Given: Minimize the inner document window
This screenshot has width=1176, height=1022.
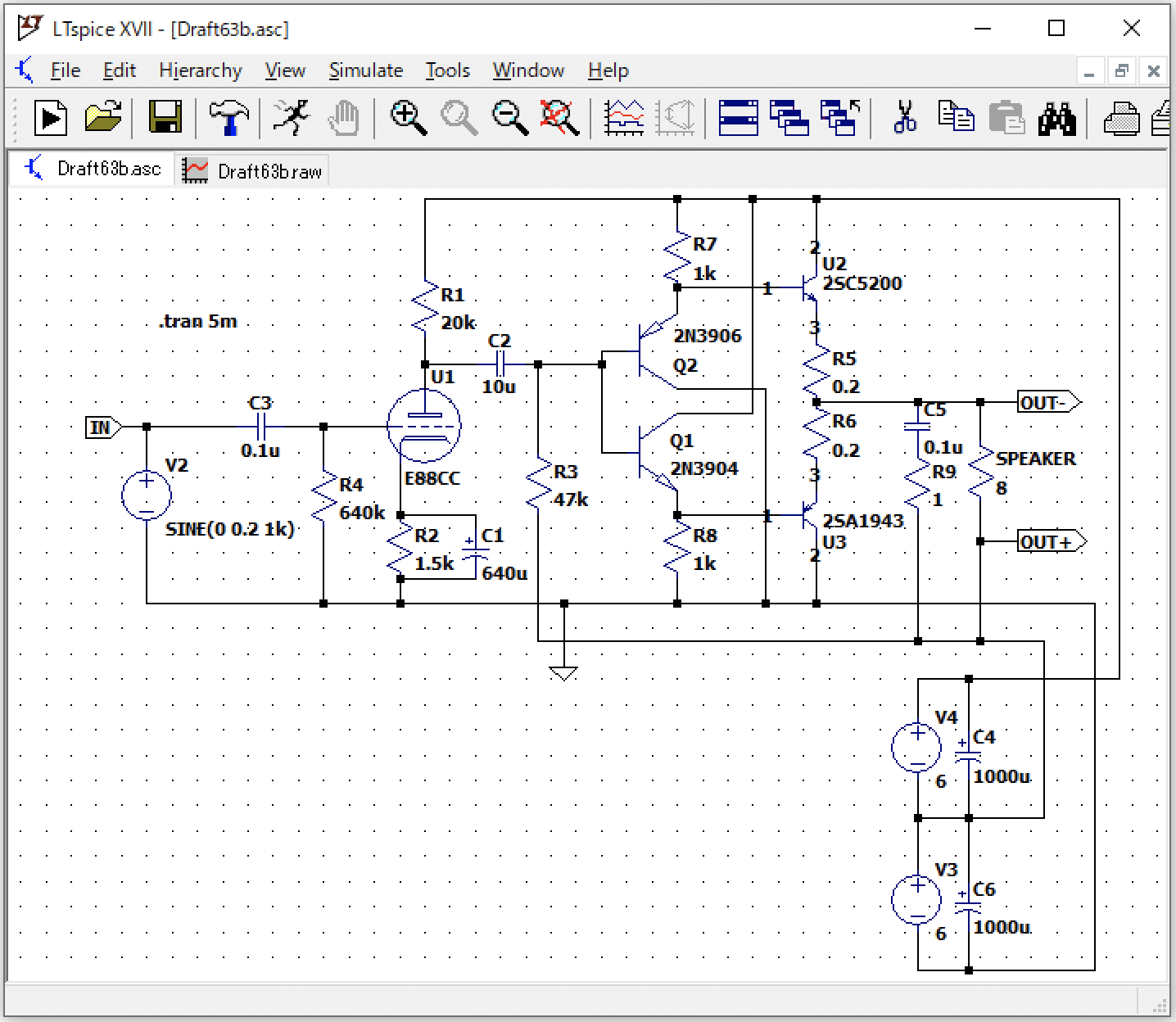Looking at the screenshot, I should pos(1089,72).
